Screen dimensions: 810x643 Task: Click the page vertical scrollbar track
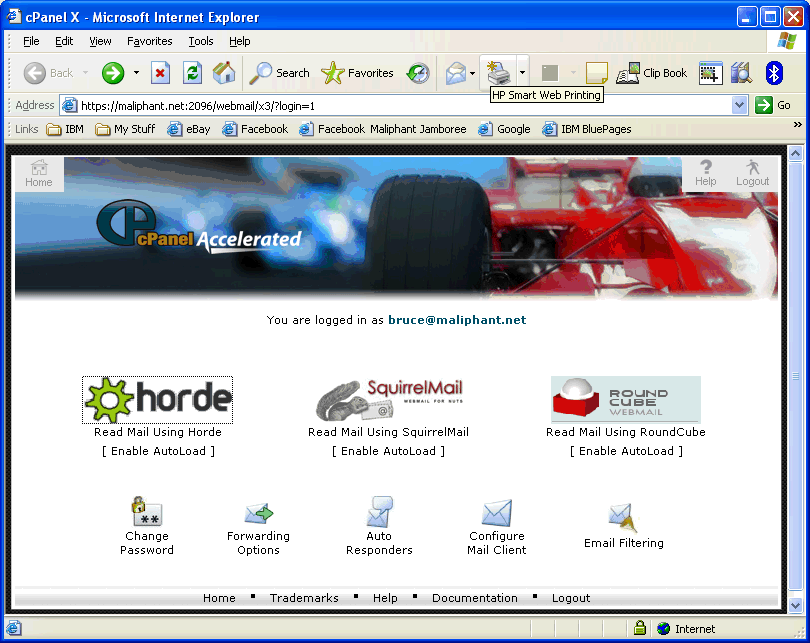point(796,450)
